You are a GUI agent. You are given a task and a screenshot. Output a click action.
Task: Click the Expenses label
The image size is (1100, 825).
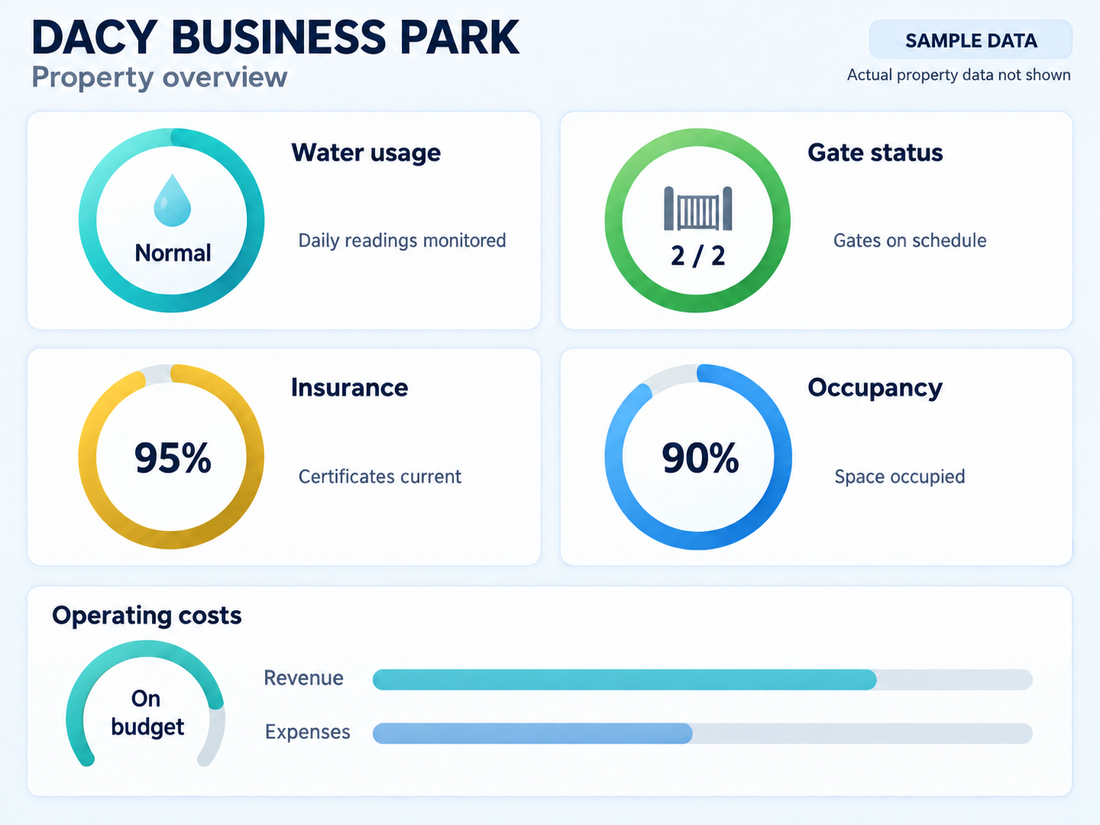coord(307,732)
